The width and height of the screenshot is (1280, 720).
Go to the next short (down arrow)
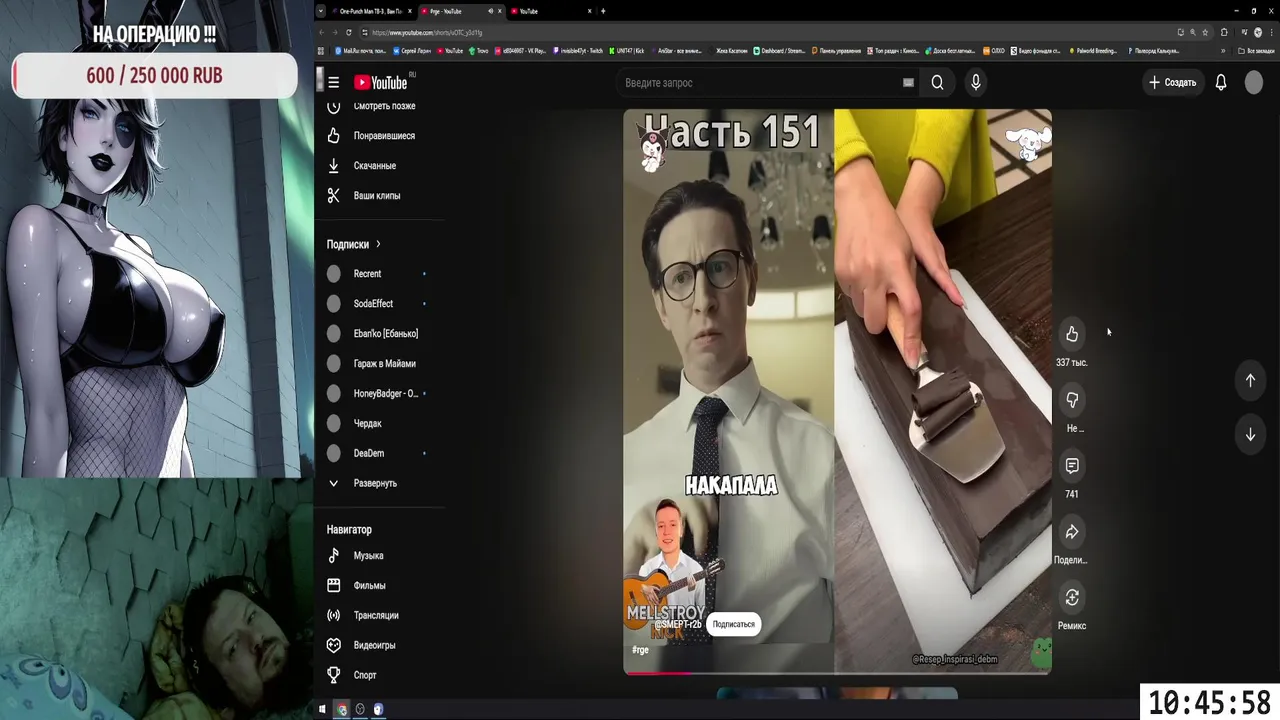1250,435
